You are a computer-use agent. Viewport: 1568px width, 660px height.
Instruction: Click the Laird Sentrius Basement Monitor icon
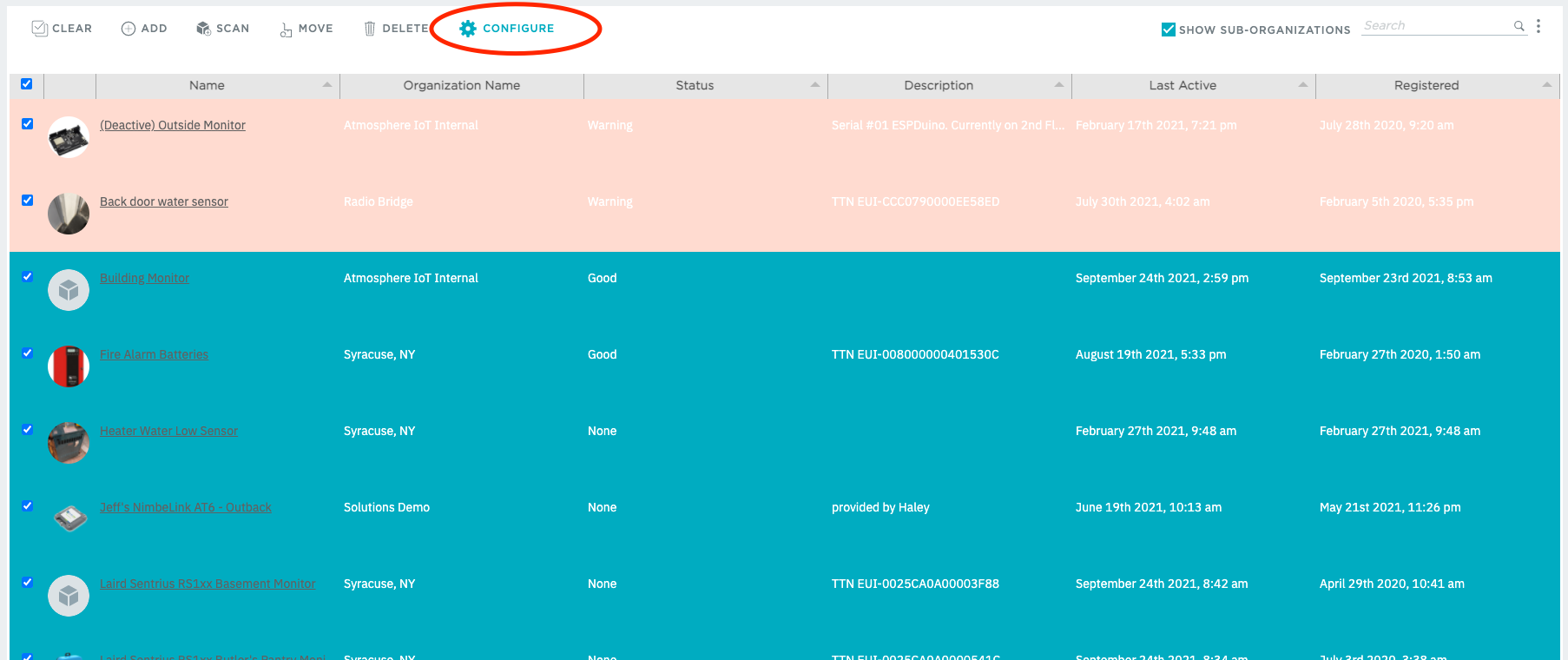69,596
